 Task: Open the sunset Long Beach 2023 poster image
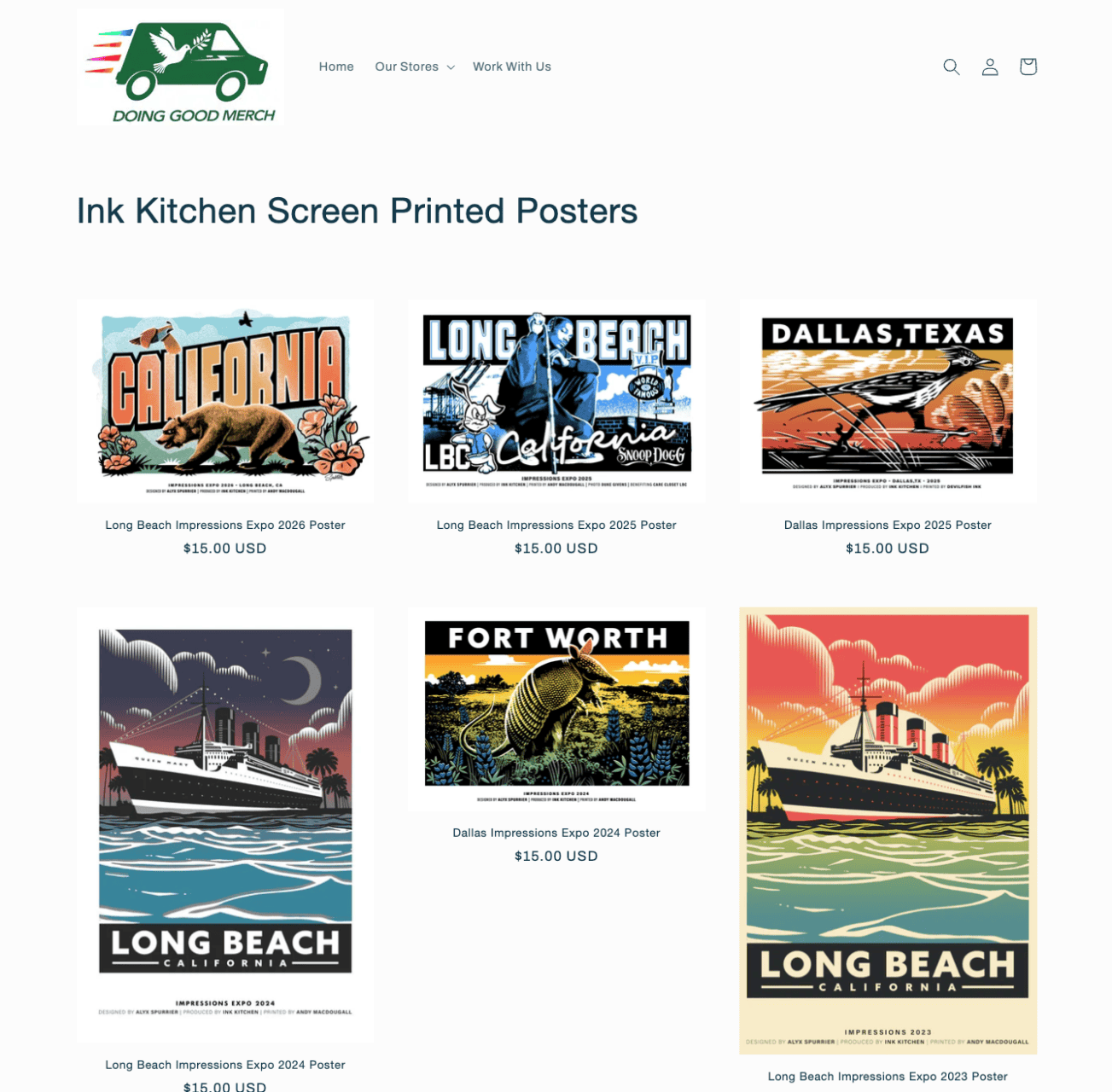tap(888, 831)
